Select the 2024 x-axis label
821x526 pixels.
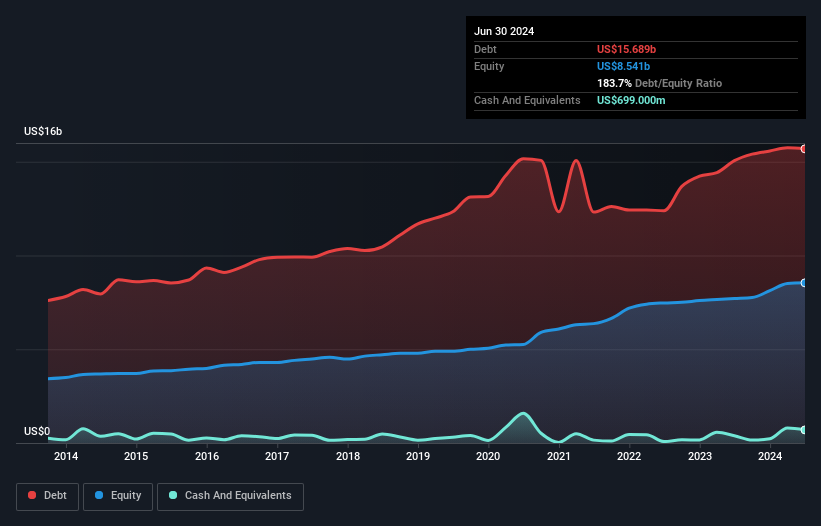pos(770,456)
